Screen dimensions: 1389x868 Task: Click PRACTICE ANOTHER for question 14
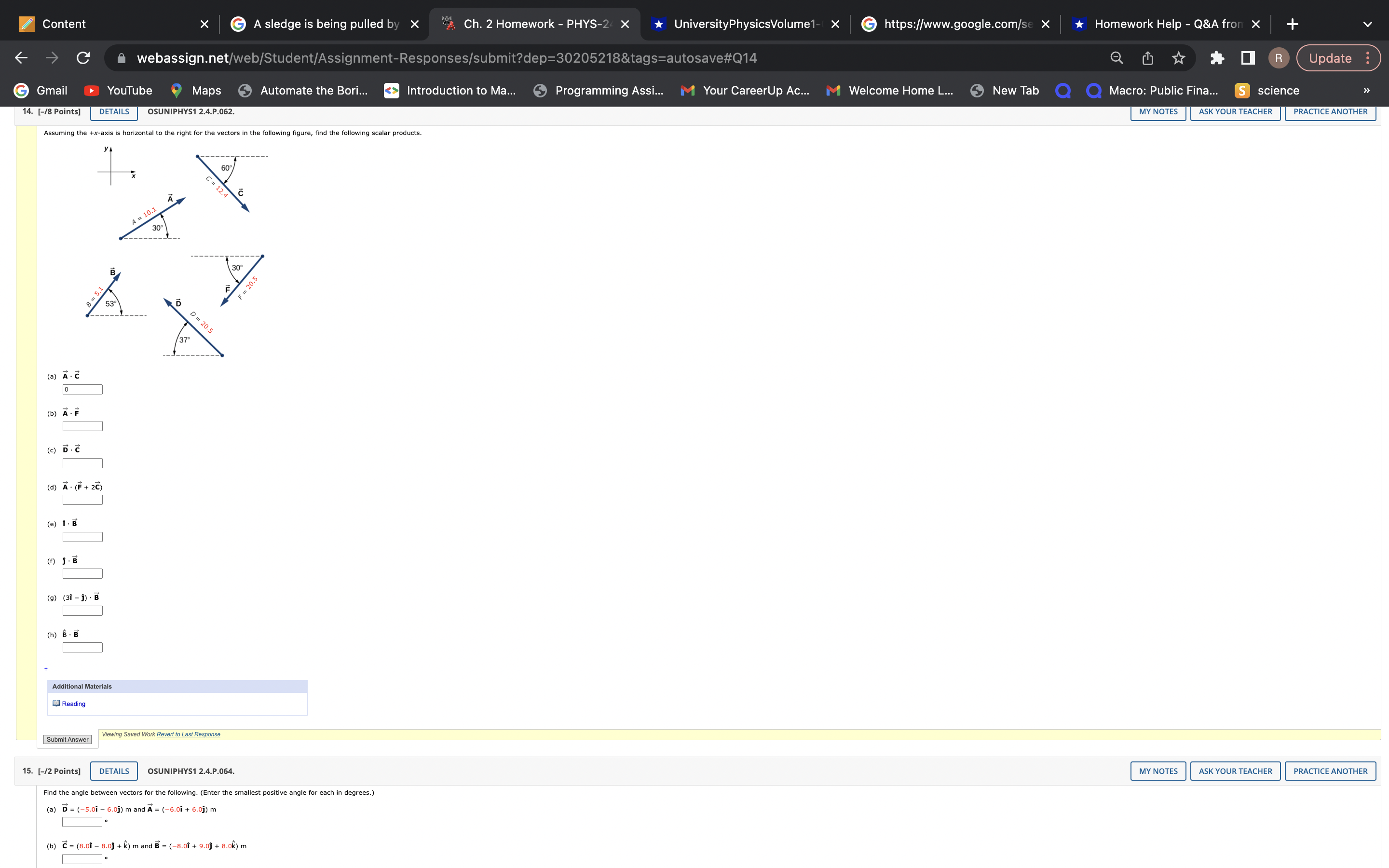click(1330, 111)
